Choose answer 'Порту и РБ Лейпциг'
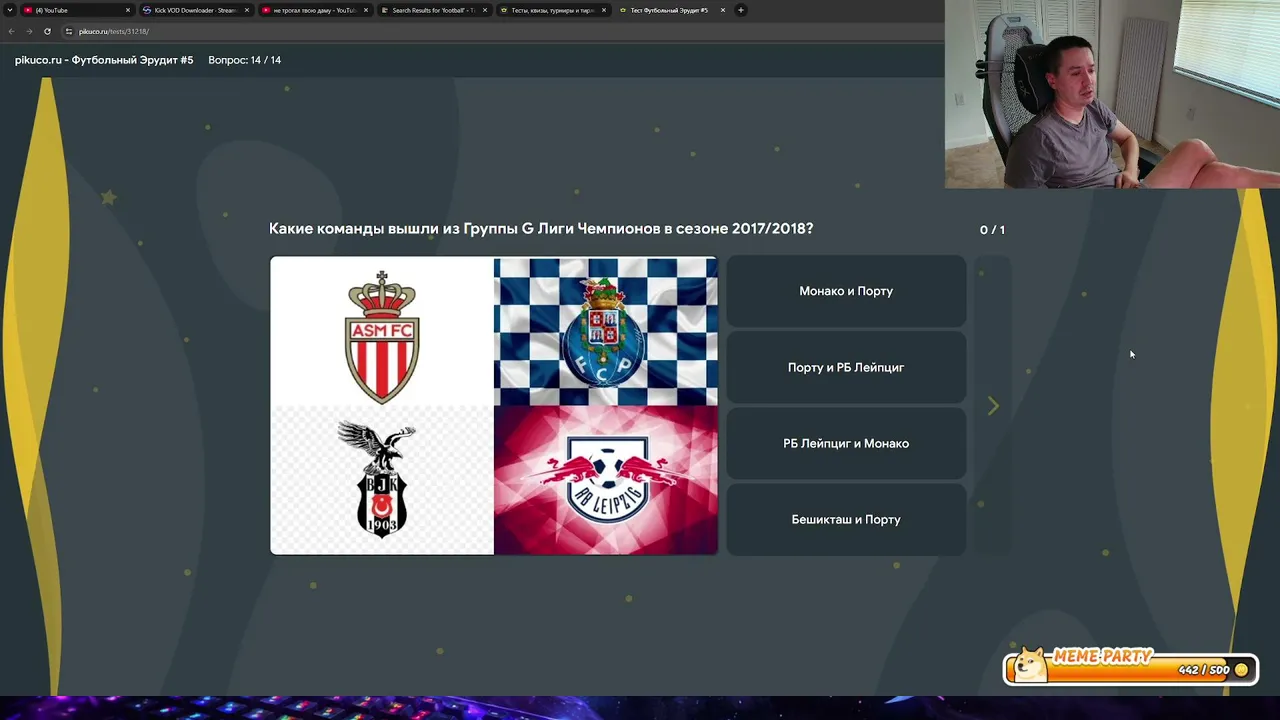This screenshot has height=720, width=1280. point(846,367)
